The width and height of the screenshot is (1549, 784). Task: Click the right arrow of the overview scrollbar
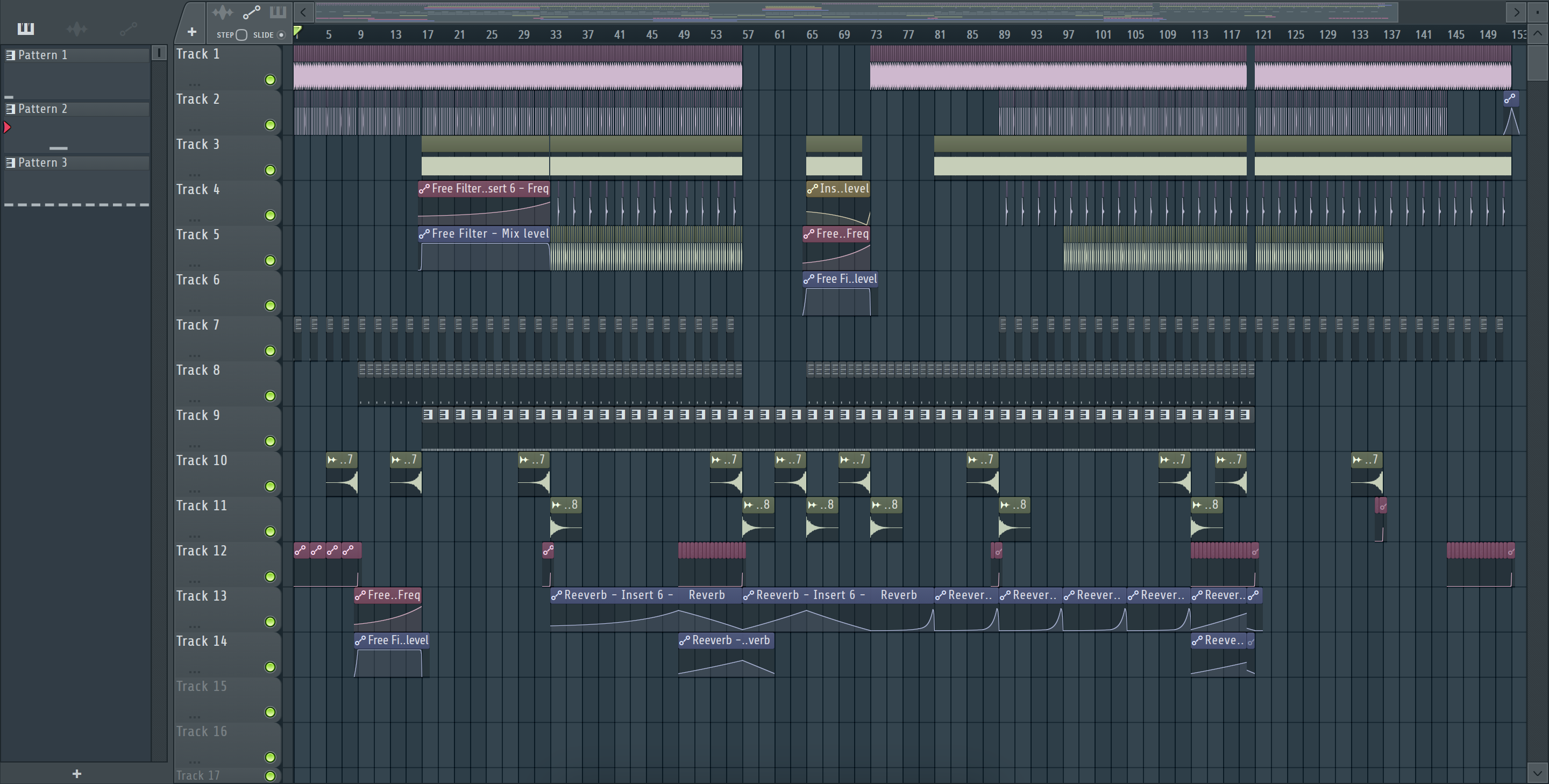tap(1516, 11)
